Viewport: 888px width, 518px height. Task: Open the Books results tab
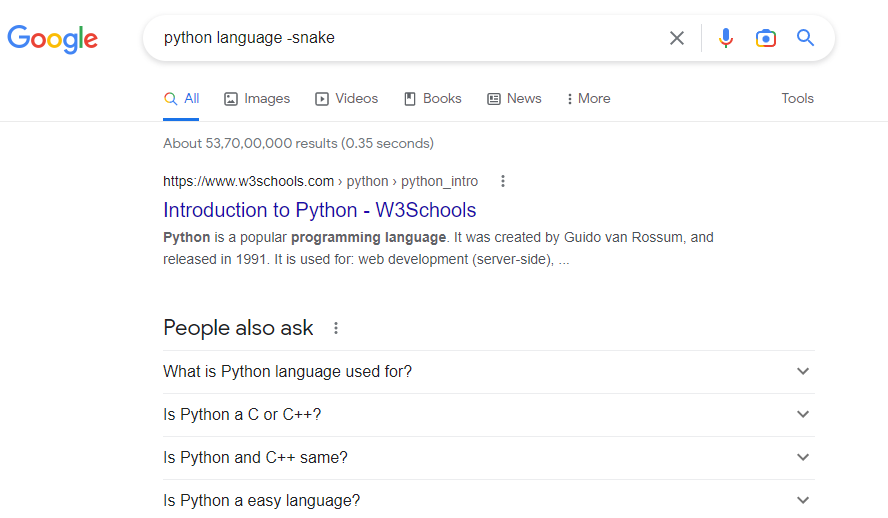tap(432, 98)
